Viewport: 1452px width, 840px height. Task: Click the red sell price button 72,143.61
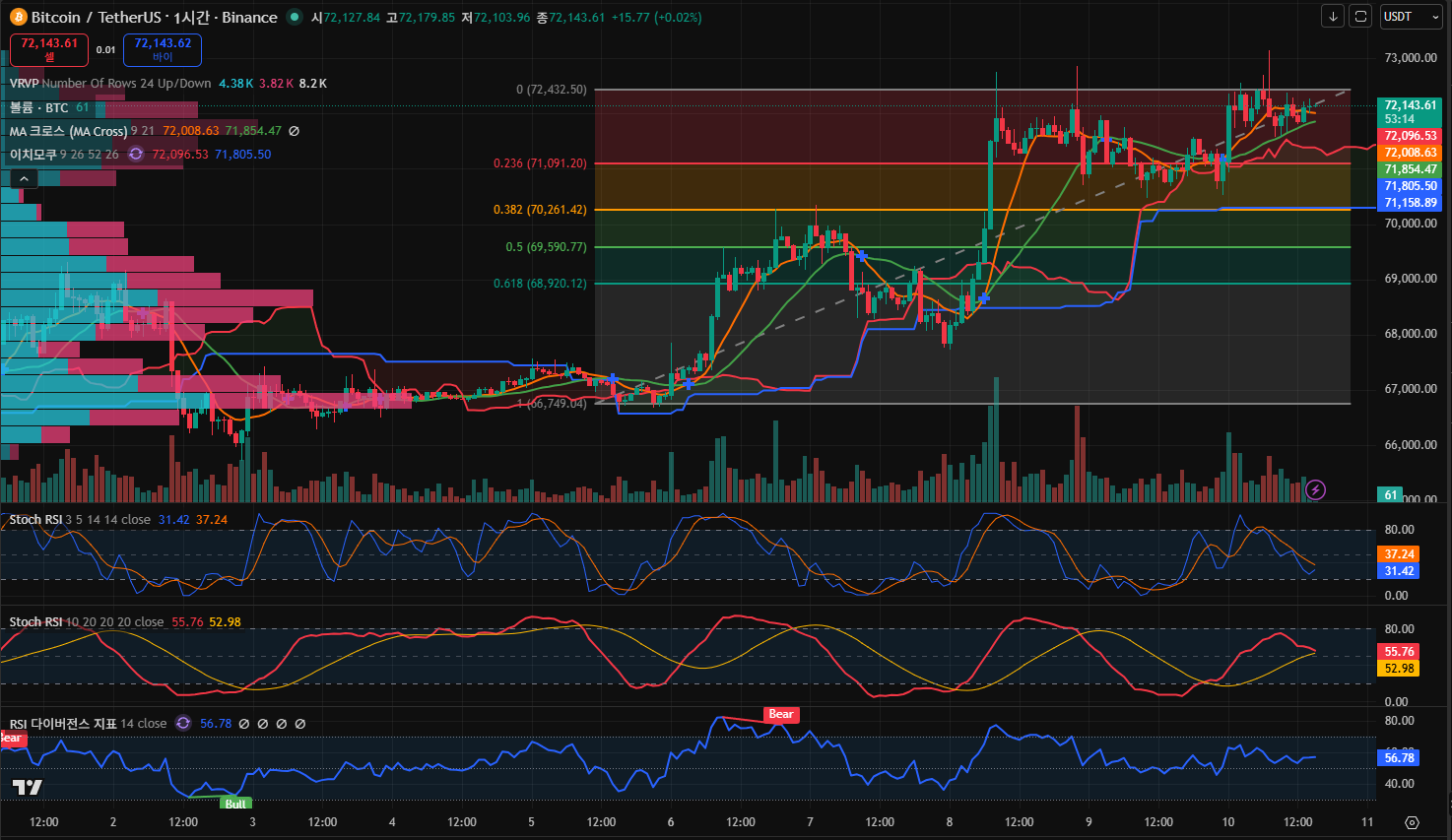(49, 49)
